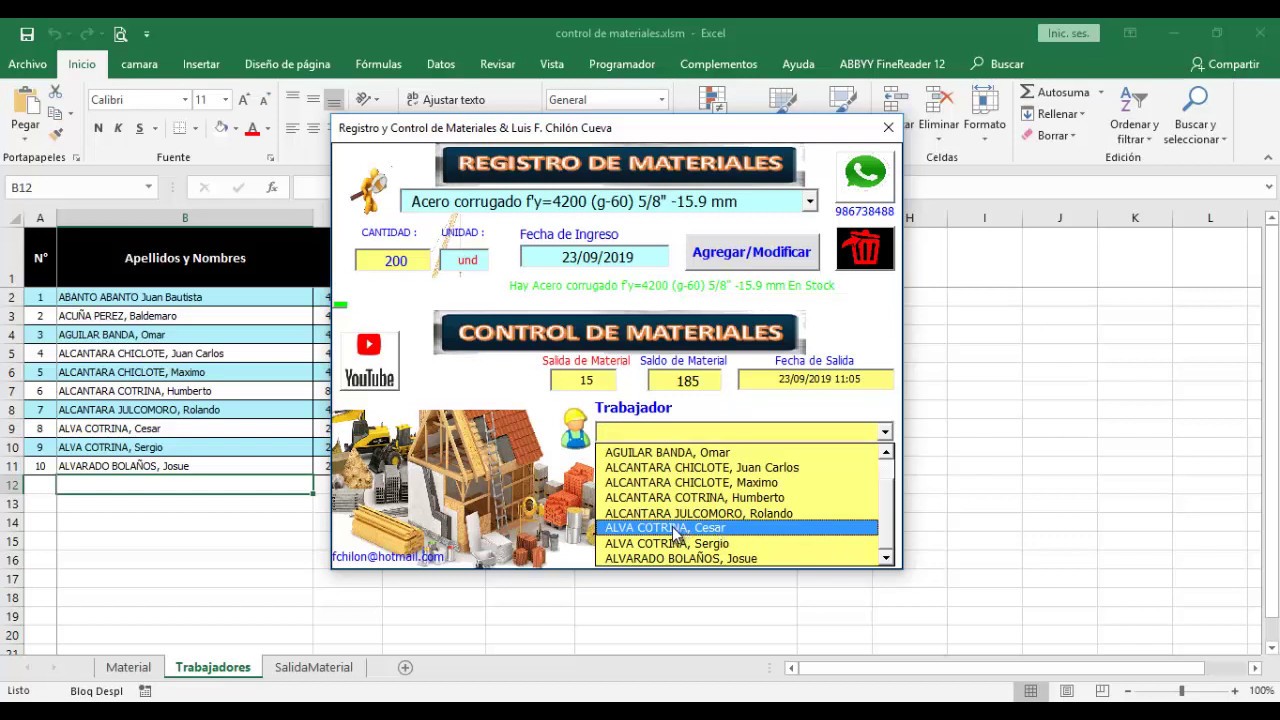Decrease font size icon
The image size is (1280, 720).
pos(264,100)
